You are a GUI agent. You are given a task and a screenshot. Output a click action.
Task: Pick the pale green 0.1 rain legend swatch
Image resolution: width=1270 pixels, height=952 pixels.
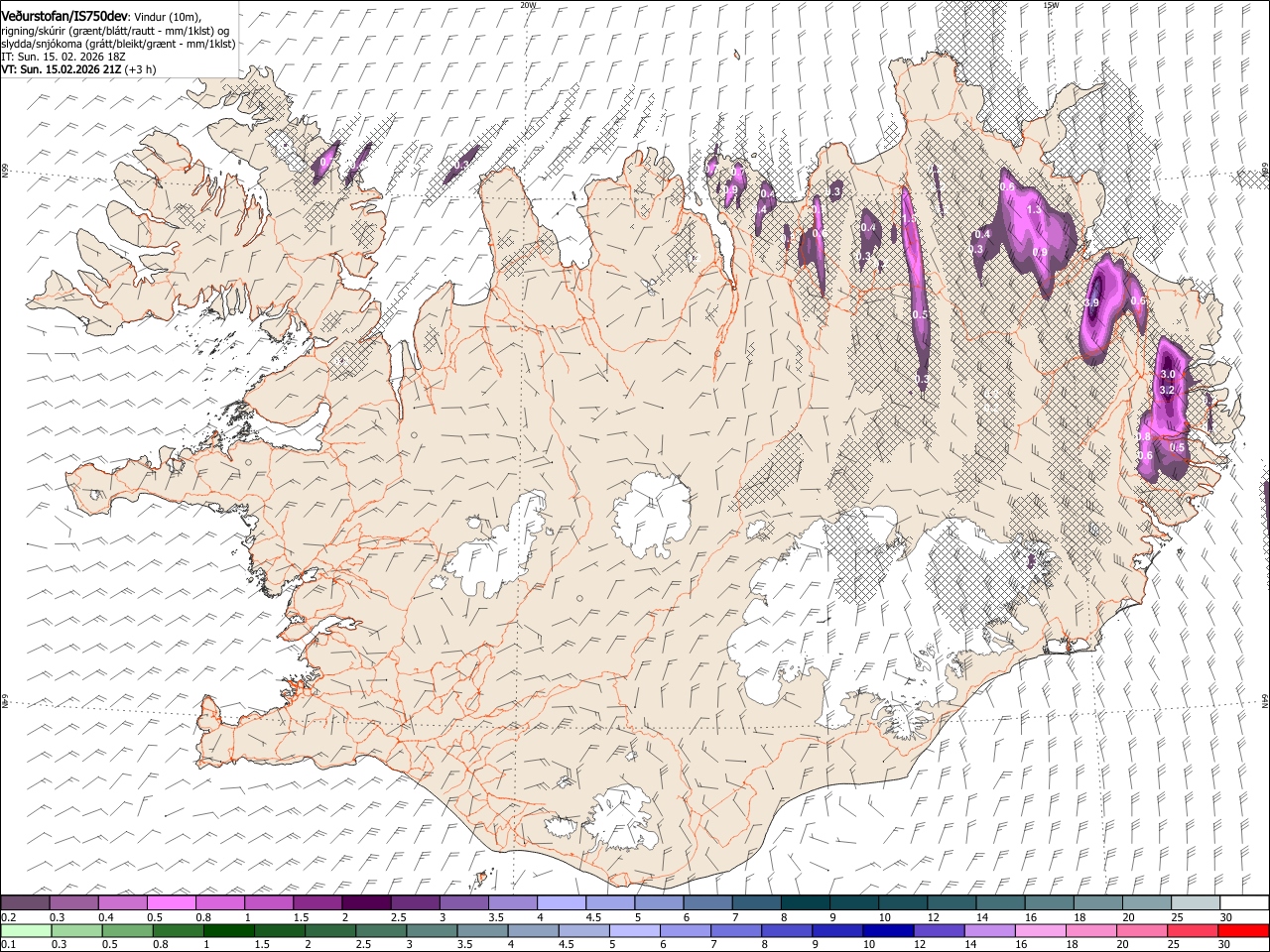26,930
